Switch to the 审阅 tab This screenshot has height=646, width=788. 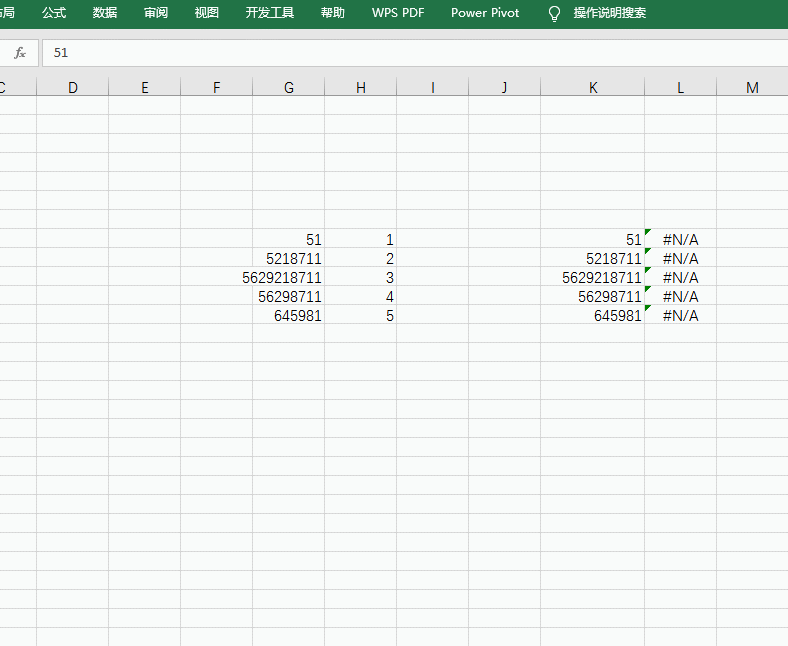[155, 13]
